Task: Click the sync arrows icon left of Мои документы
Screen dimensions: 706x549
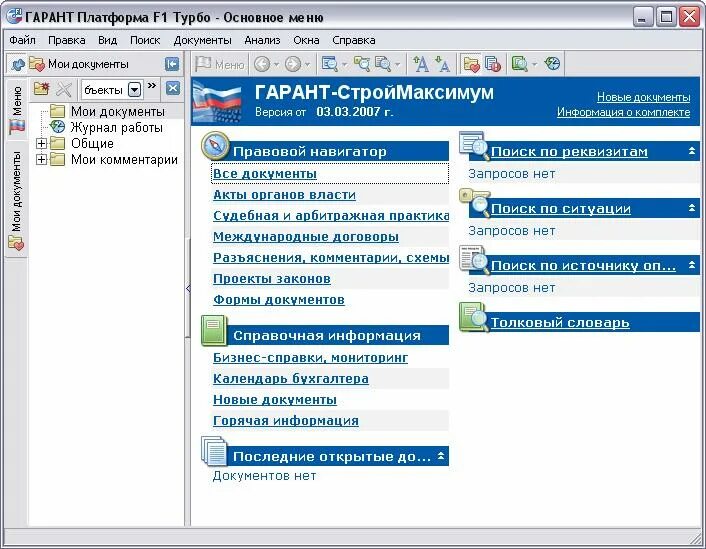Action: pyautogui.click(x=18, y=64)
